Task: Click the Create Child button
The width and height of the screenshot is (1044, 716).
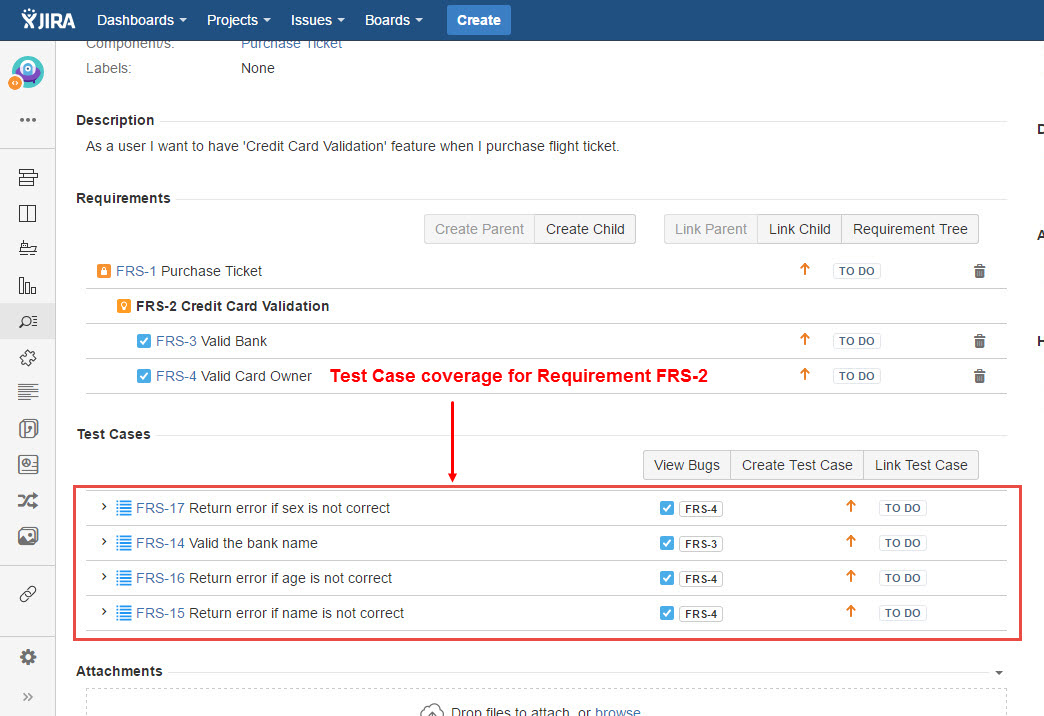Action: pos(585,229)
